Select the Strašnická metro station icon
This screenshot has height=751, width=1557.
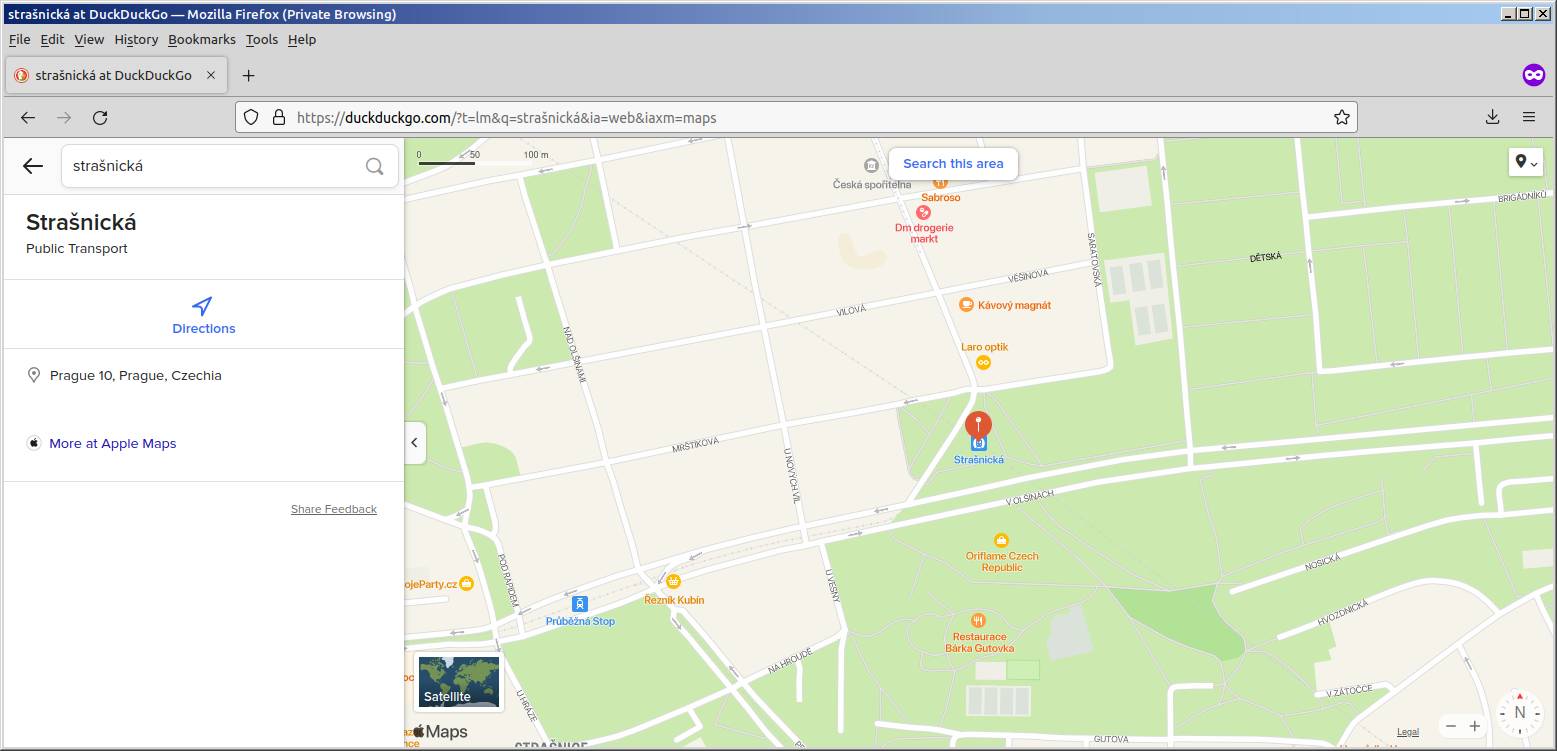(979, 443)
